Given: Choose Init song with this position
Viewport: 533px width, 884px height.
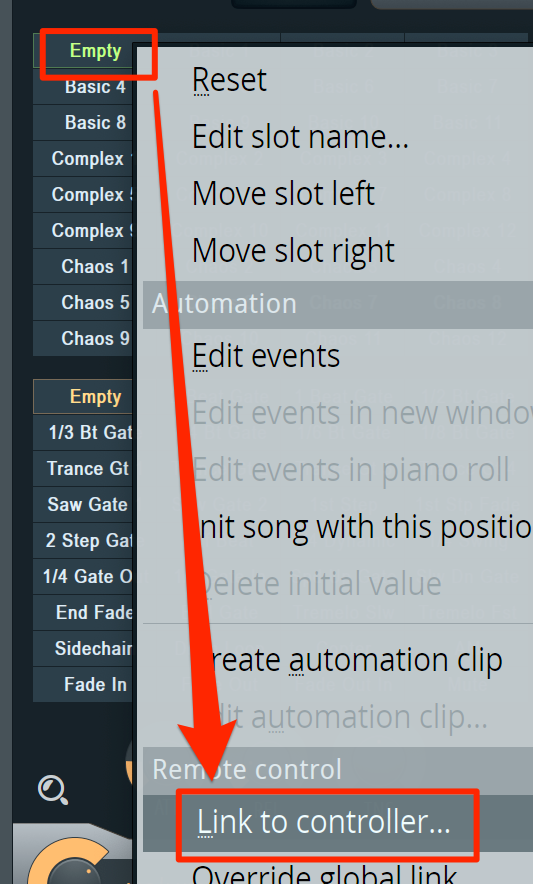Looking at the screenshot, I should pyautogui.click(x=361, y=527).
